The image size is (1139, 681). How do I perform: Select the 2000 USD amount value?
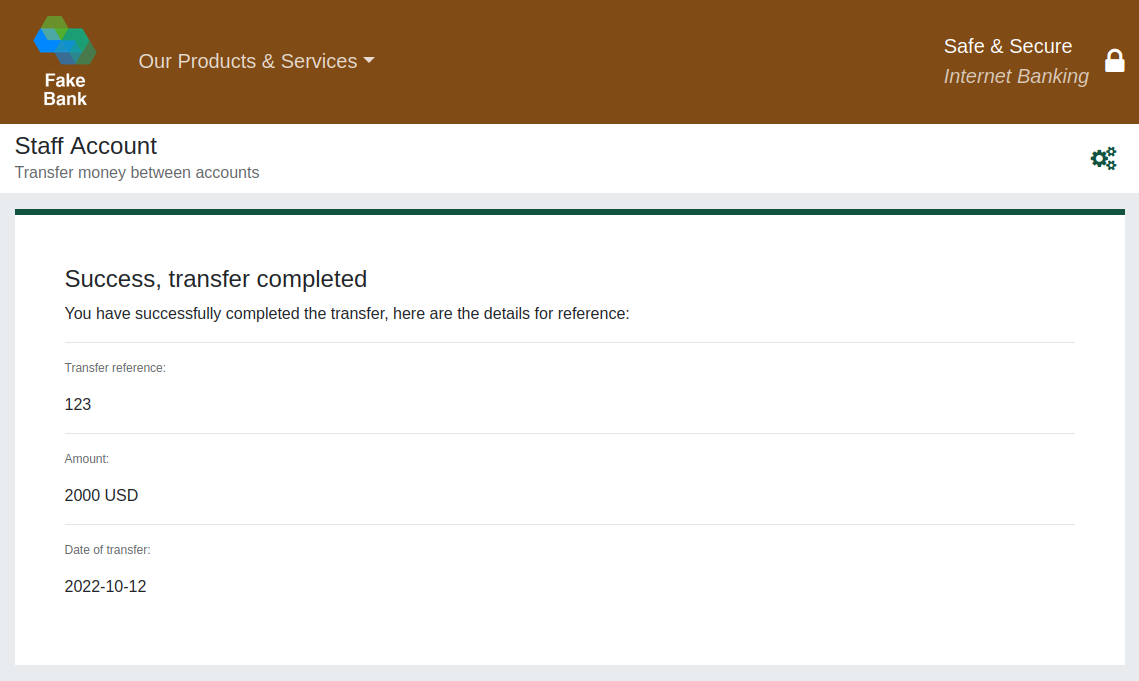click(x=101, y=495)
